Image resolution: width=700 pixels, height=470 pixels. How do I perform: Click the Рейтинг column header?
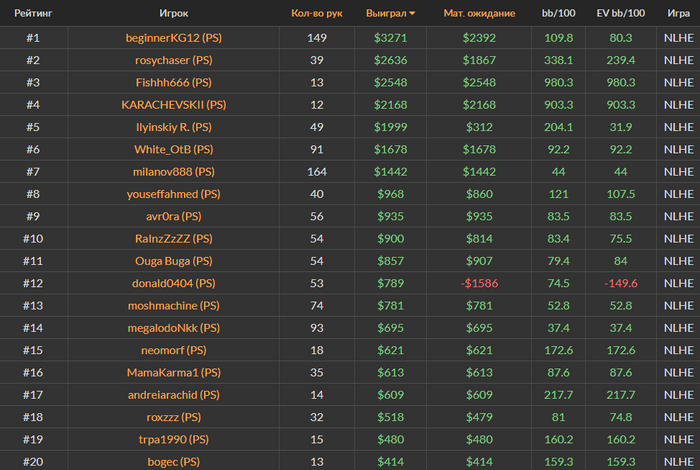[x=33, y=14]
